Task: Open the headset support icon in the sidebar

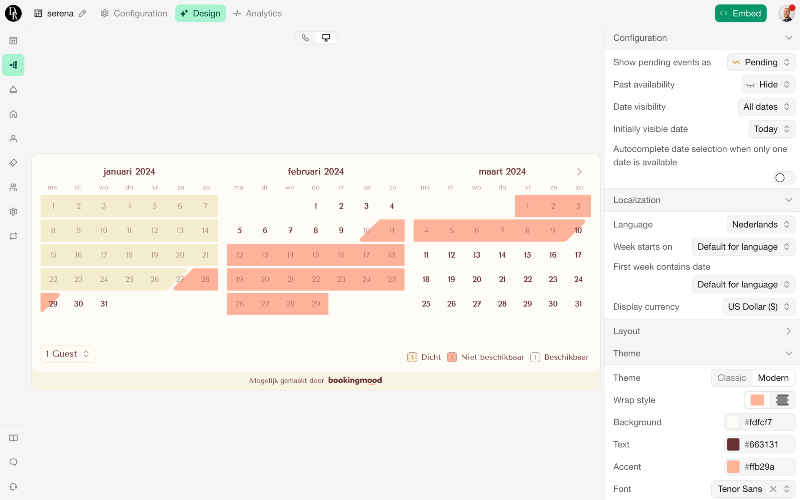Action: click(13, 487)
